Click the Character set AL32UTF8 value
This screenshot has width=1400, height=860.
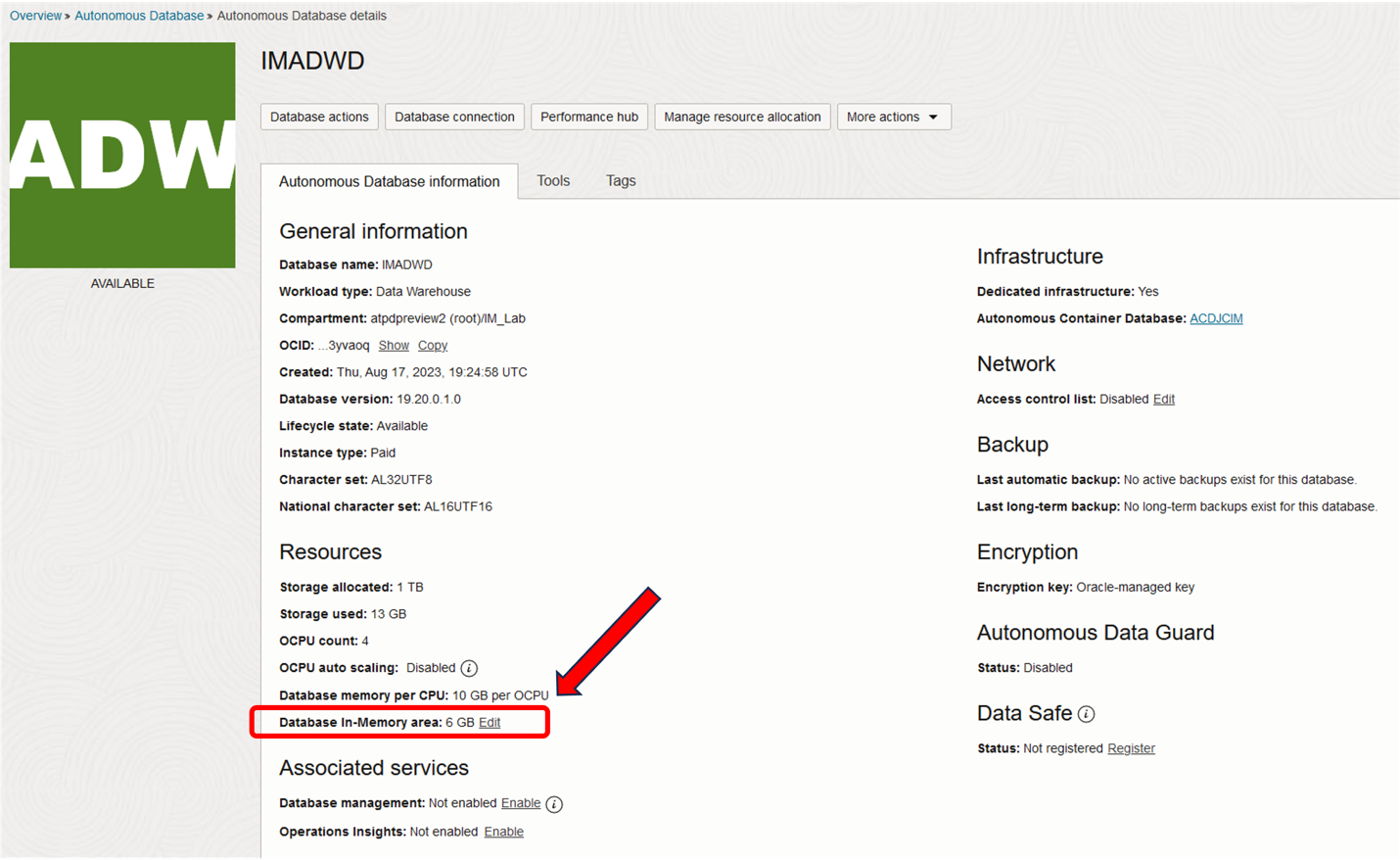(x=401, y=480)
